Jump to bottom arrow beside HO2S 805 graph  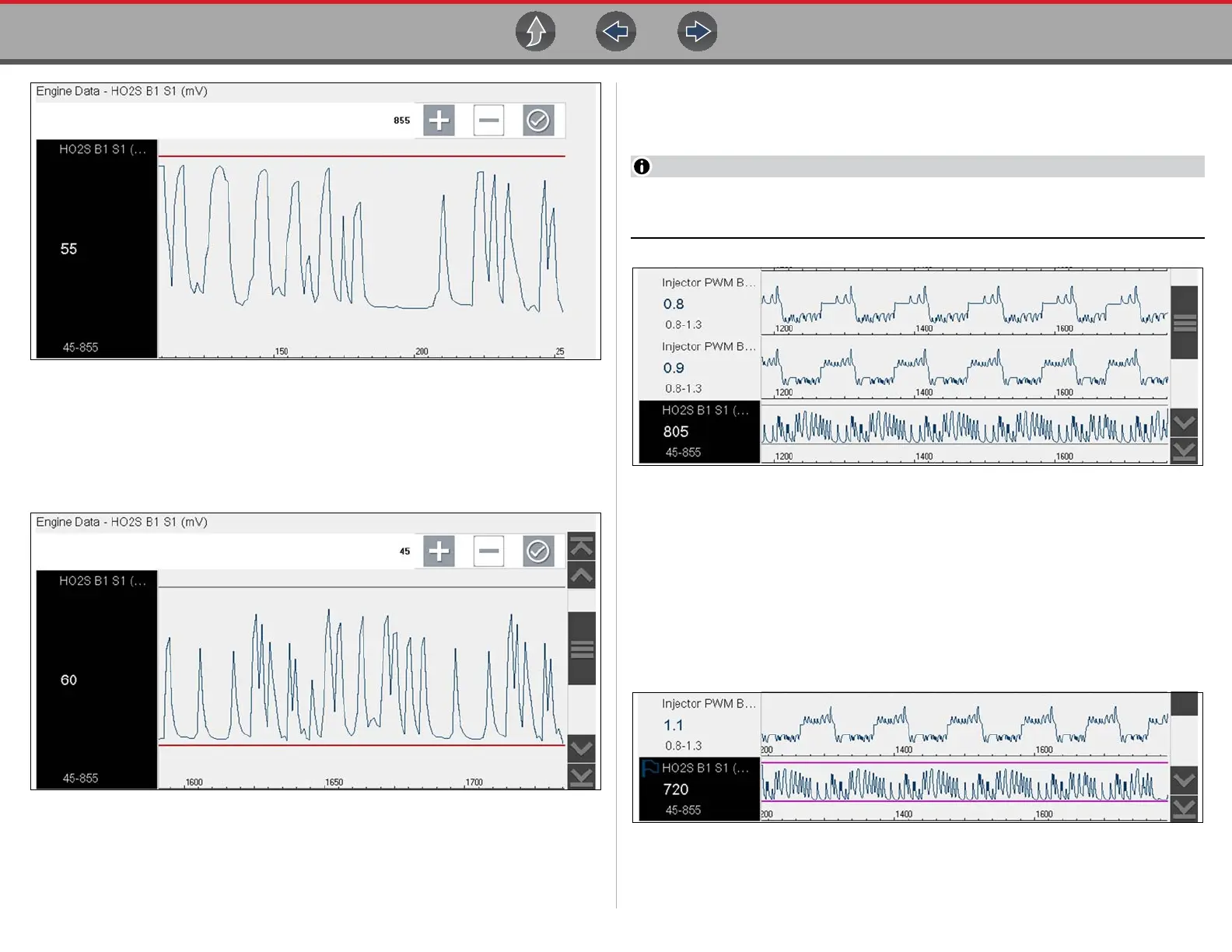click(1185, 451)
